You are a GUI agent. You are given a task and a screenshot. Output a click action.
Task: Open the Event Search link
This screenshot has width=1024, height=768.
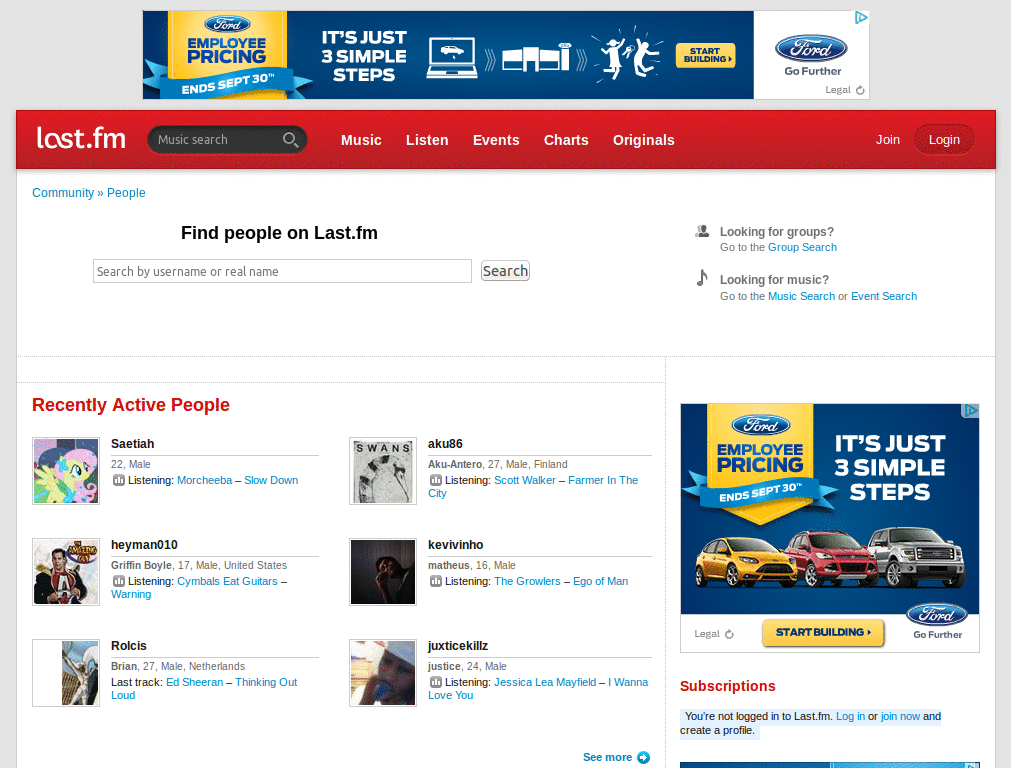click(884, 296)
